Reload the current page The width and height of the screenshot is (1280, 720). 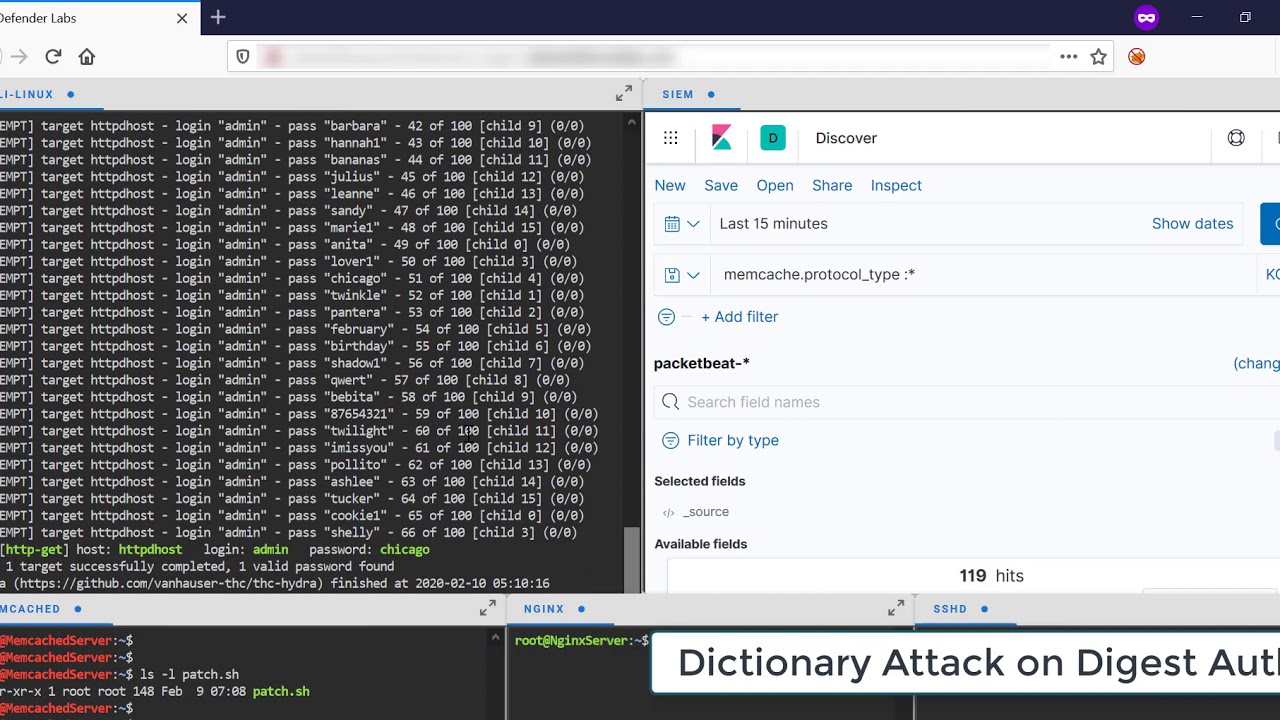53,57
